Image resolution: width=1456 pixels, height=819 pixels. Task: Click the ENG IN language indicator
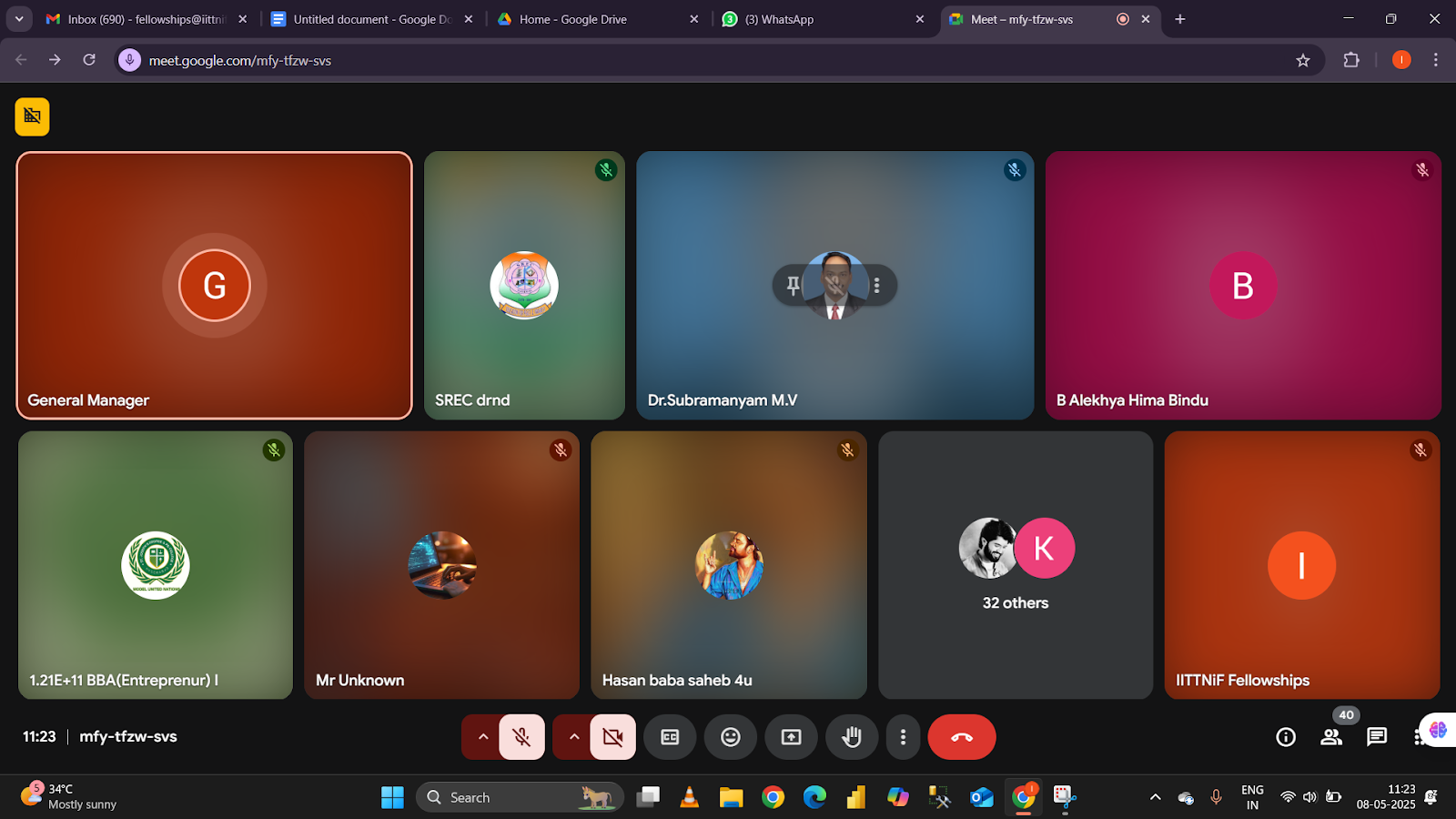1252,797
